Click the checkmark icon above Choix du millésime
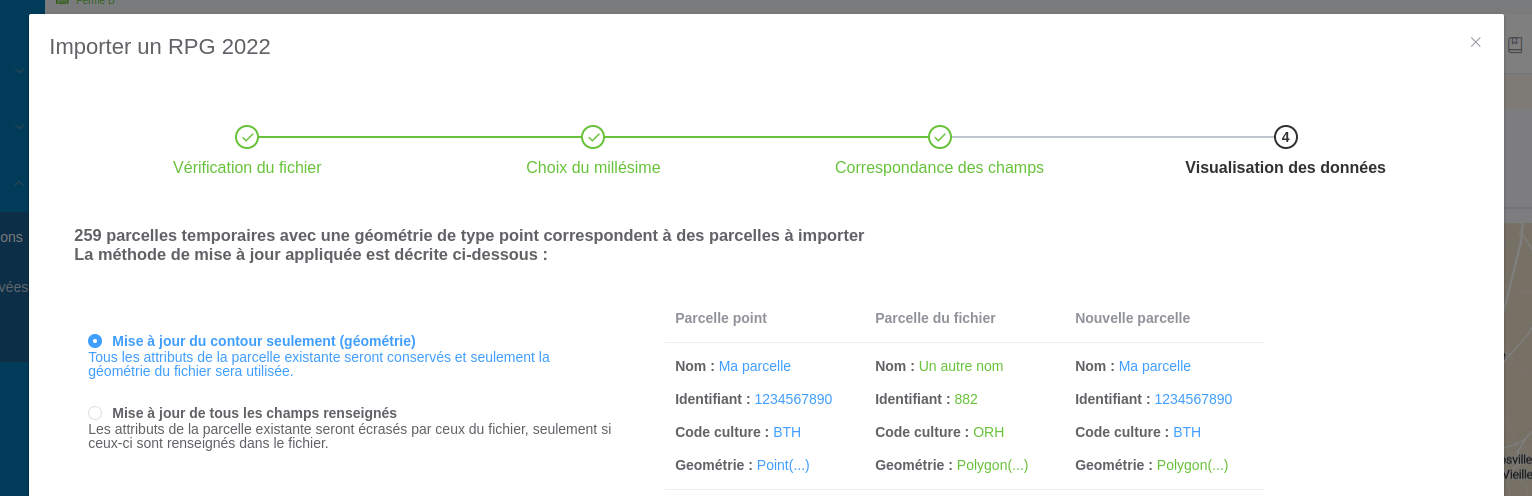The width and height of the screenshot is (1532, 496). [x=593, y=137]
